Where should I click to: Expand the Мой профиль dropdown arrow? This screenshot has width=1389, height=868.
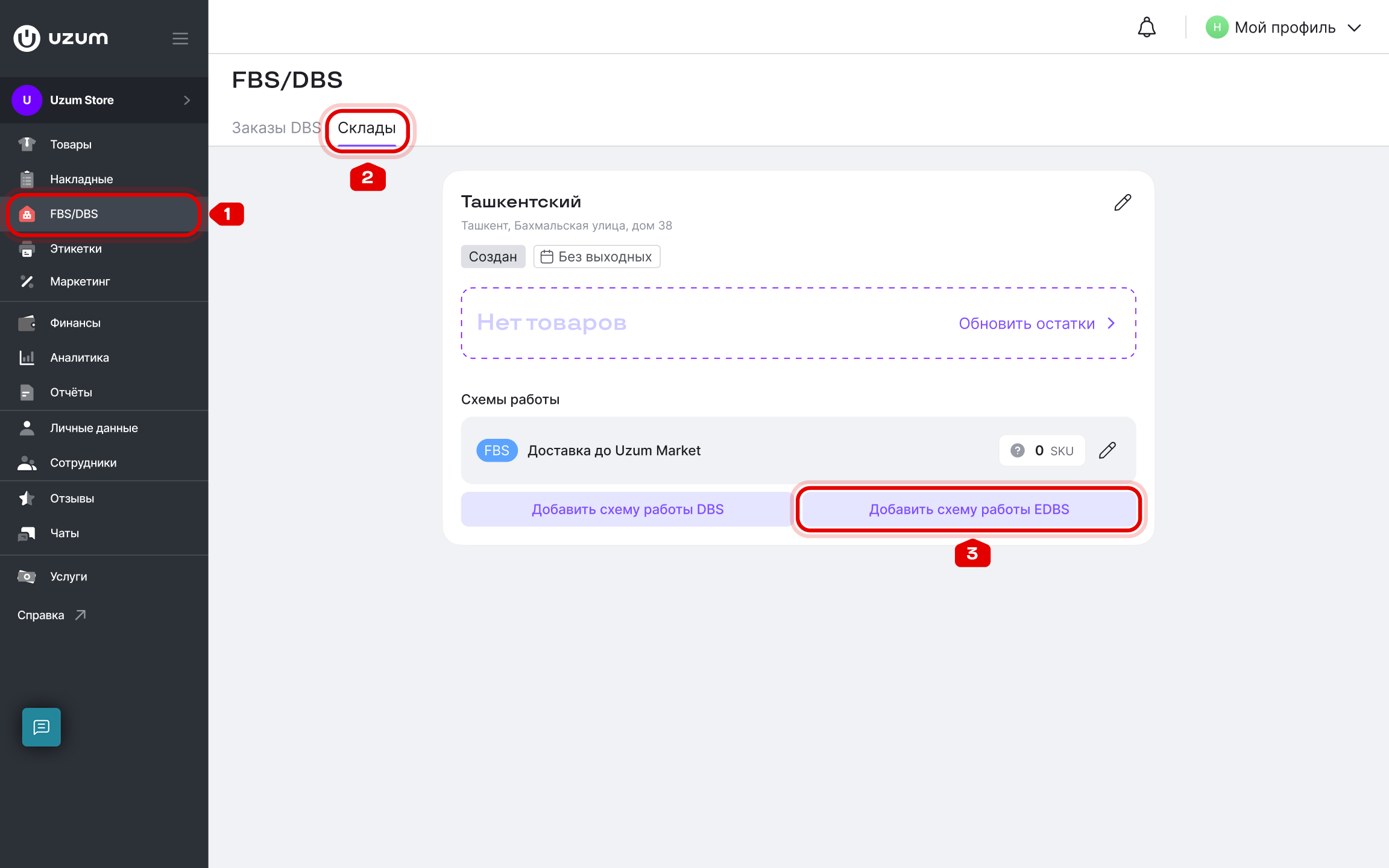1355,28
